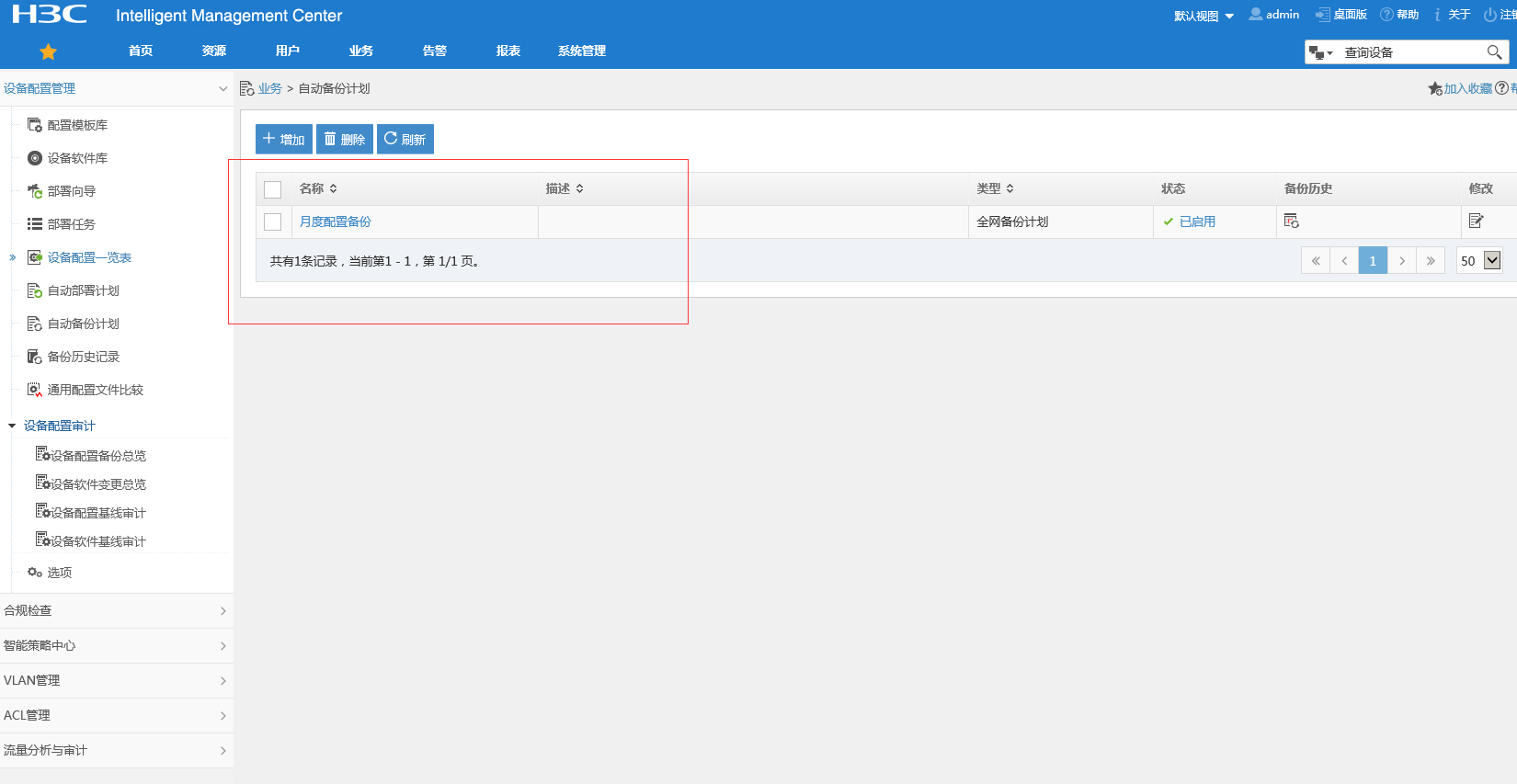Open 选项 settings in sidebar

pos(60,573)
